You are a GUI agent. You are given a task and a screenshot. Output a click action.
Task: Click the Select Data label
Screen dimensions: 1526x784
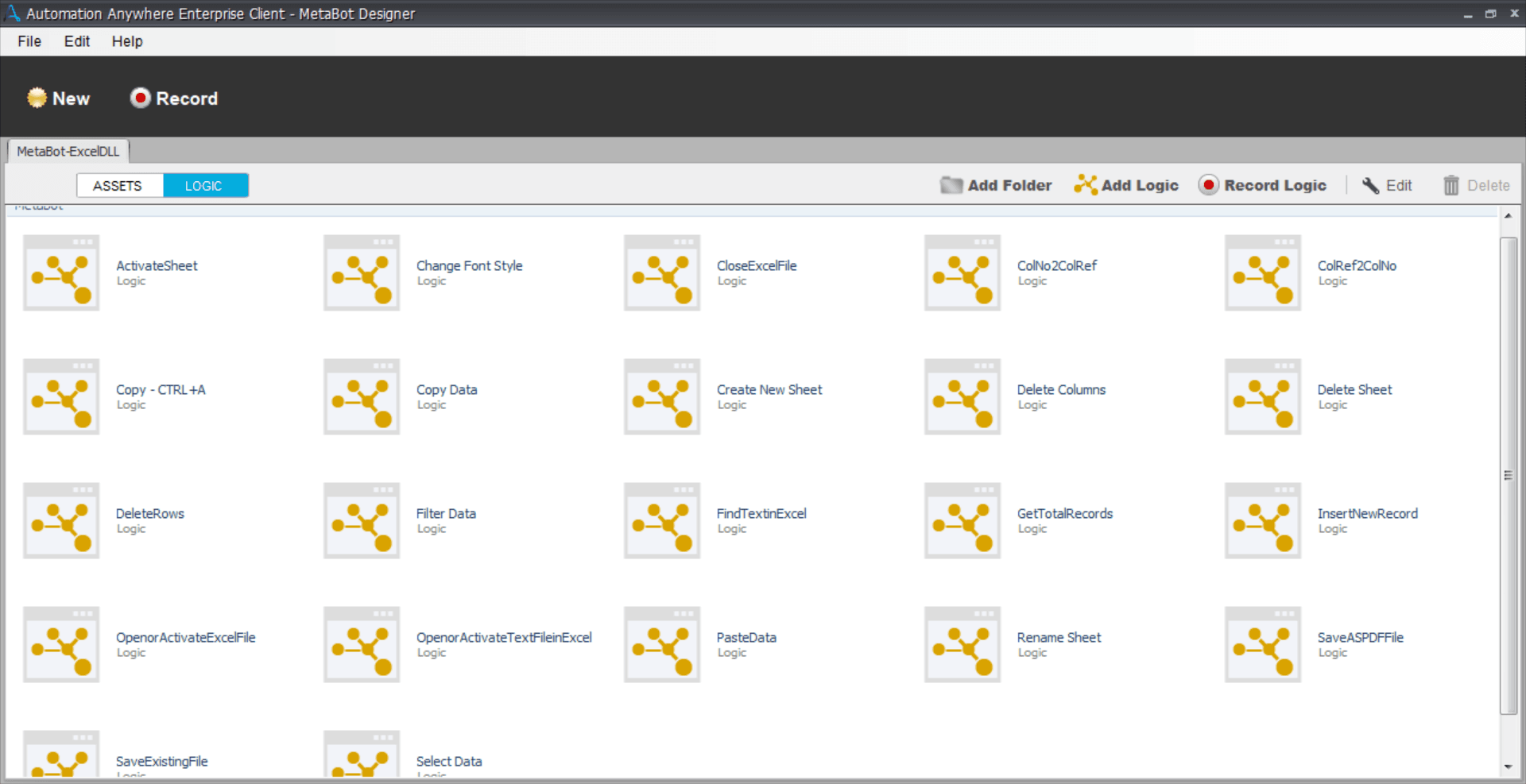(x=449, y=761)
